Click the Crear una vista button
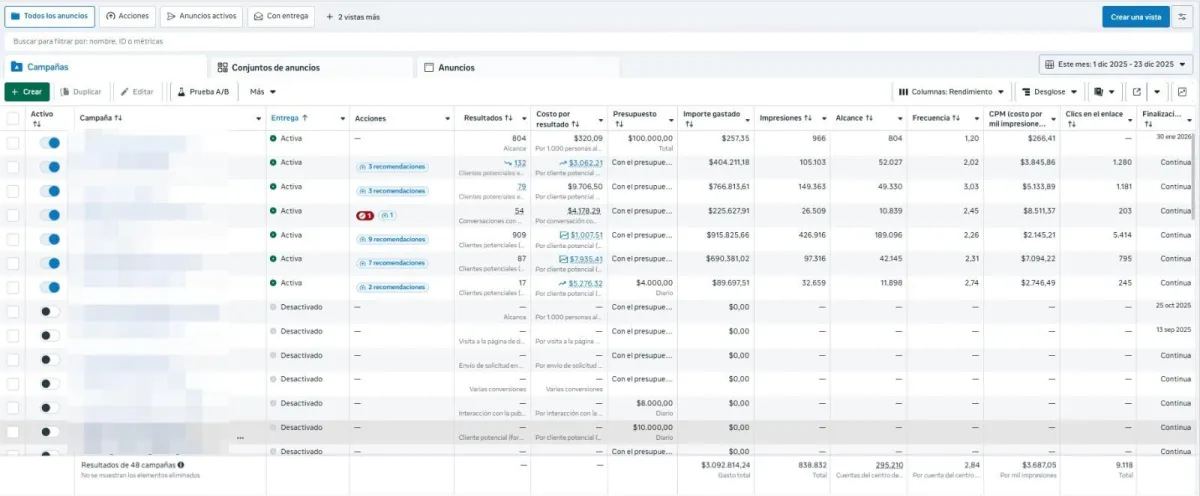The image size is (1200, 496). [x=1135, y=17]
